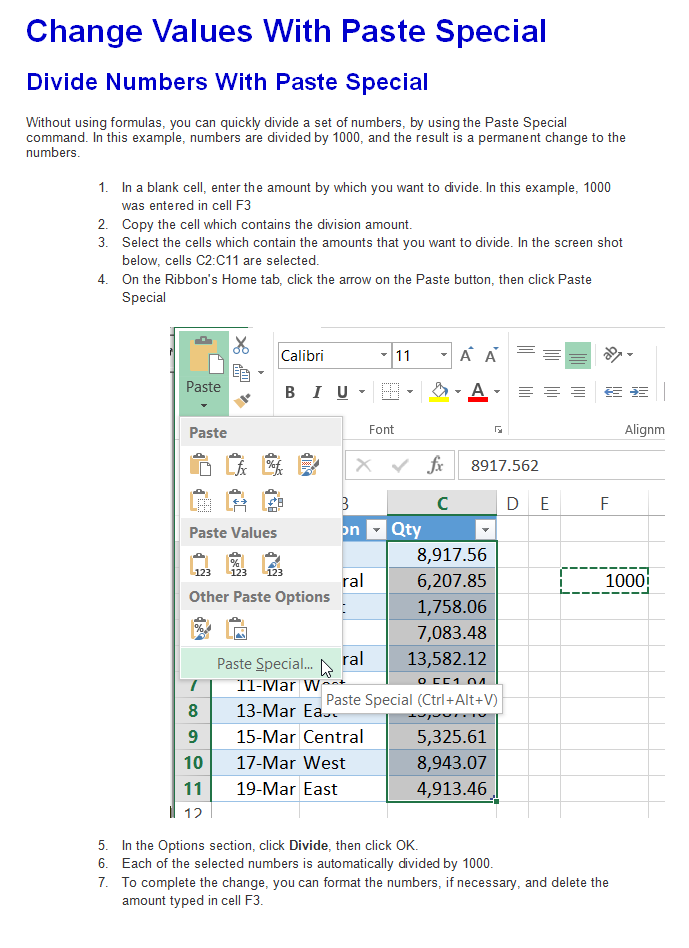
Task: Choose the Paste Formulas (fx) icon
Action: click(x=236, y=466)
